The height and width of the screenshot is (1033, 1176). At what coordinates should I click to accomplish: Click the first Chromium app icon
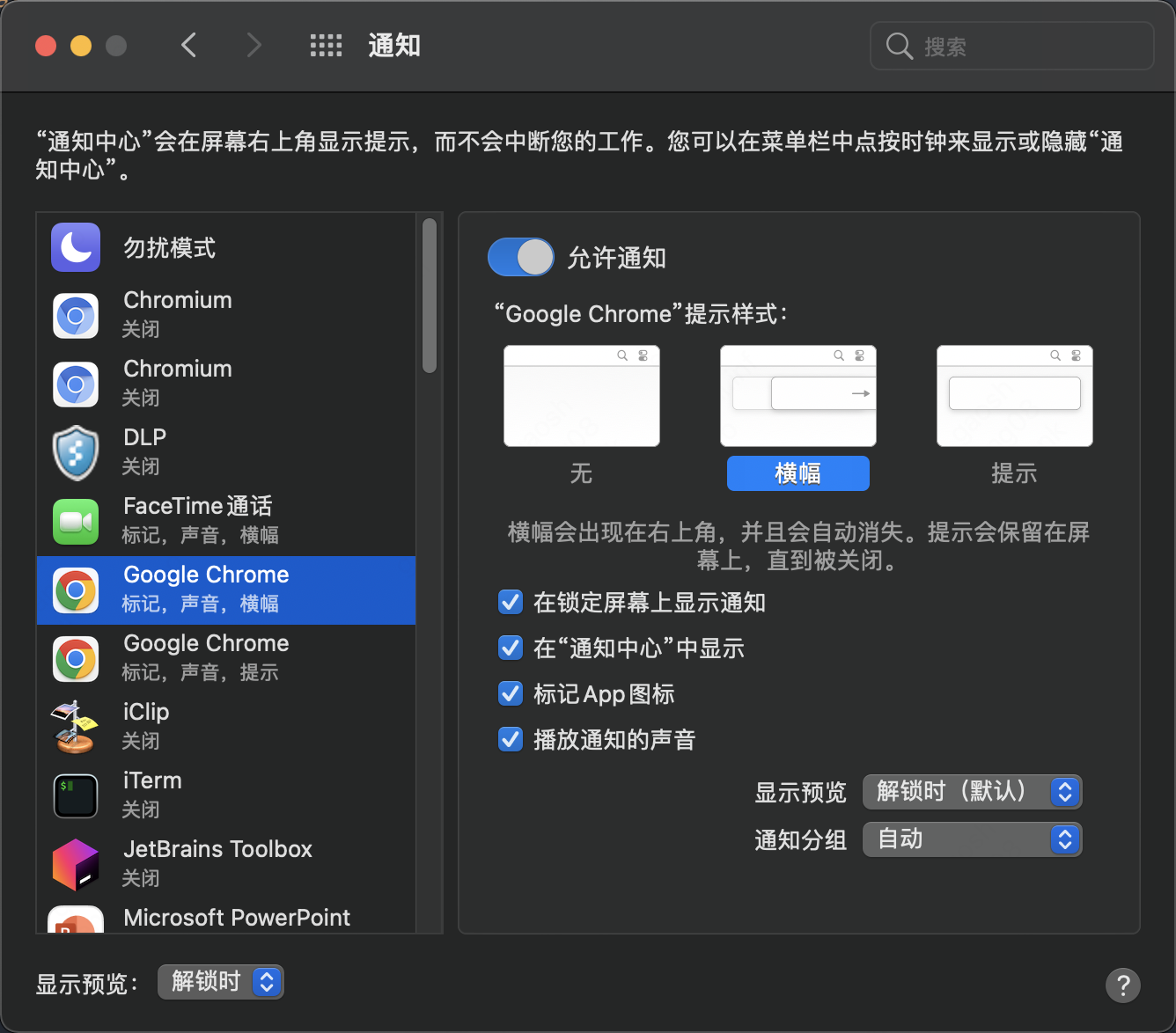[76, 316]
